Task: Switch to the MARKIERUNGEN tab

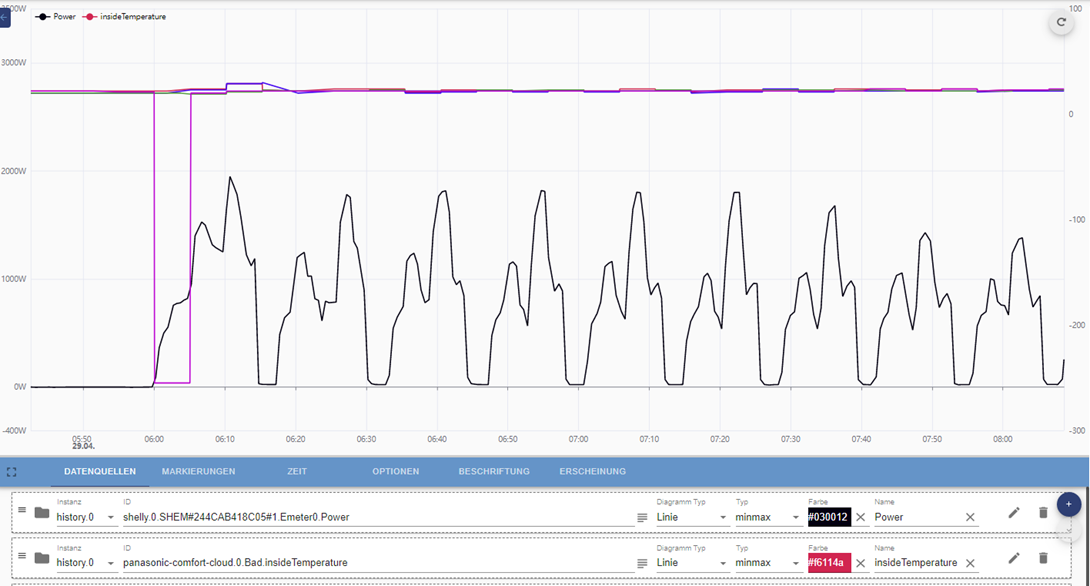Action: pyautogui.click(x=198, y=471)
